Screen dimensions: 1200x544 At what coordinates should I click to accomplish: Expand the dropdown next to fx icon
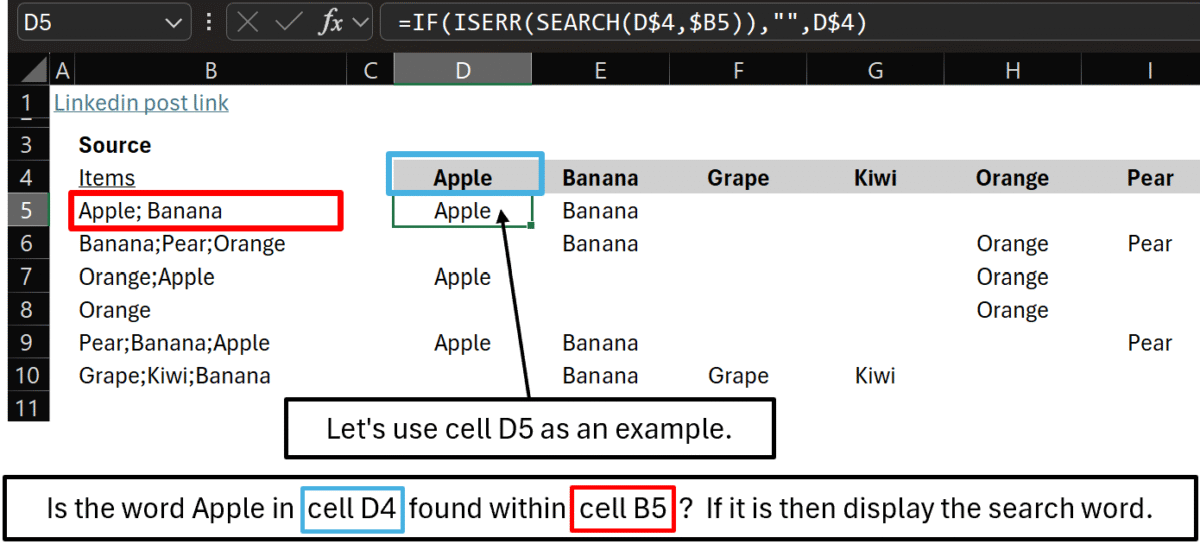pyautogui.click(x=360, y=23)
